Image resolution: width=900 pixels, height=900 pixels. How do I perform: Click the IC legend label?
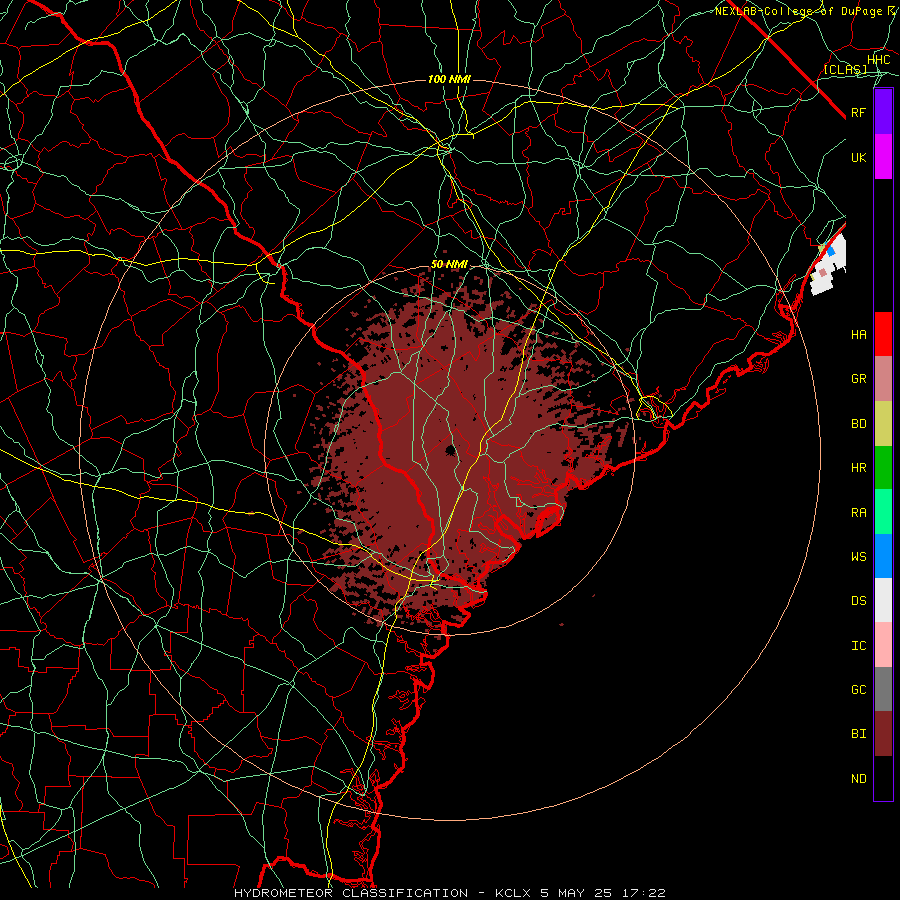(858, 646)
